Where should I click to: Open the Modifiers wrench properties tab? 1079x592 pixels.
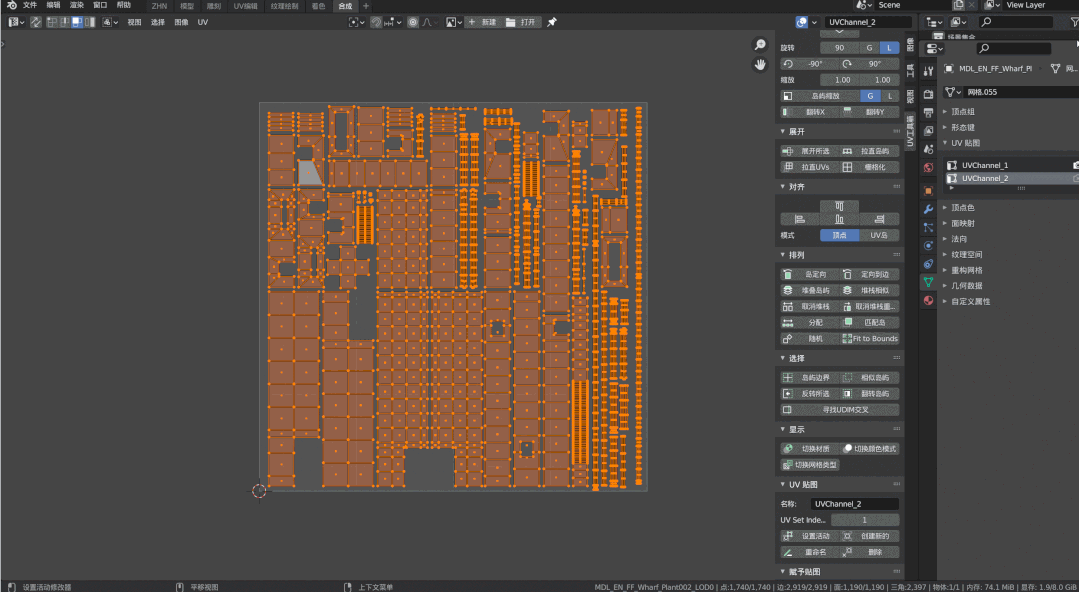click(x=928, y=208)
